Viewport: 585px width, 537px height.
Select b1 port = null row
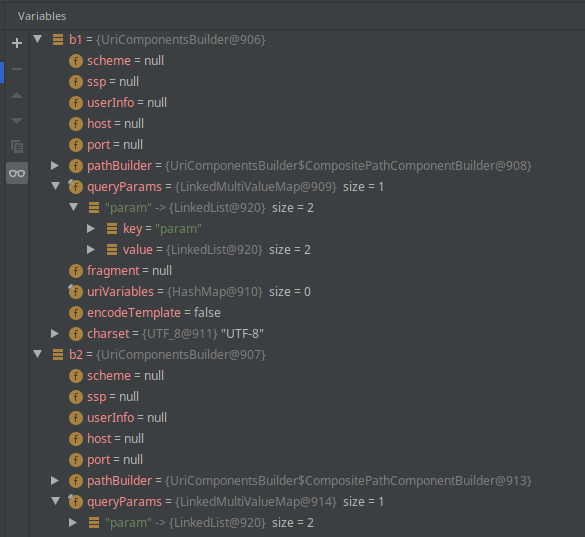(x=307, y=145)
